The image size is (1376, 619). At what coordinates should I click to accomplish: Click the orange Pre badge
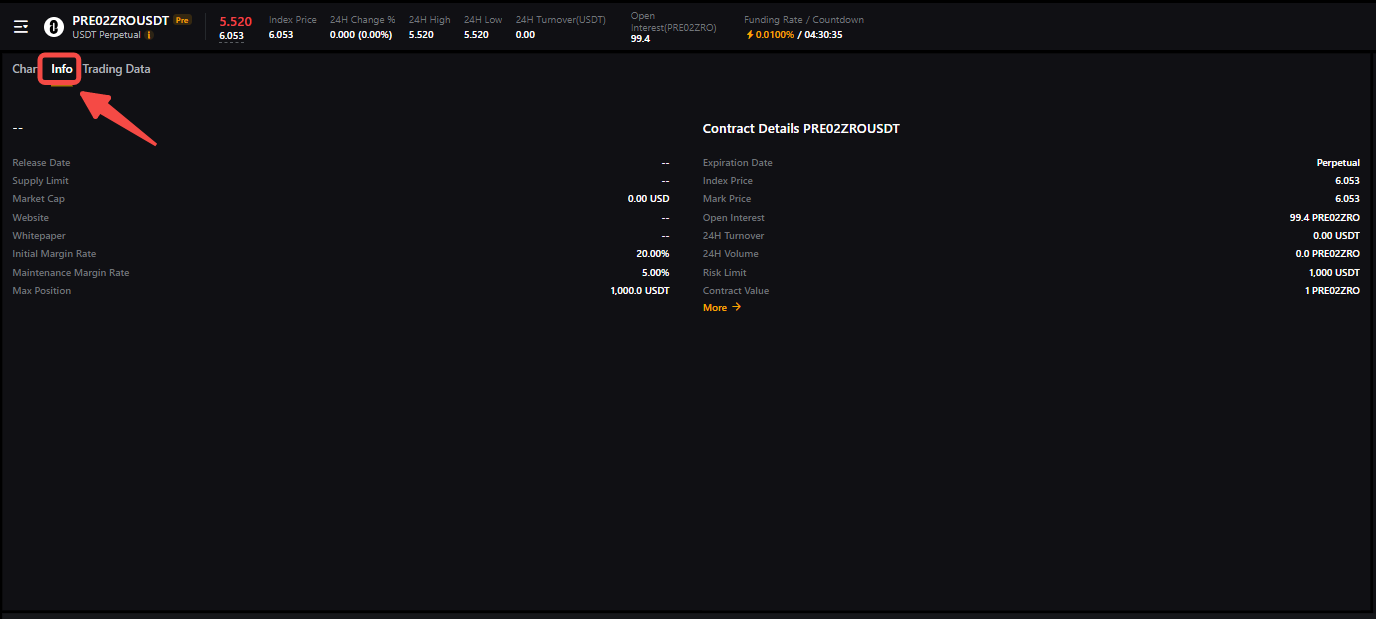point(181,20)
